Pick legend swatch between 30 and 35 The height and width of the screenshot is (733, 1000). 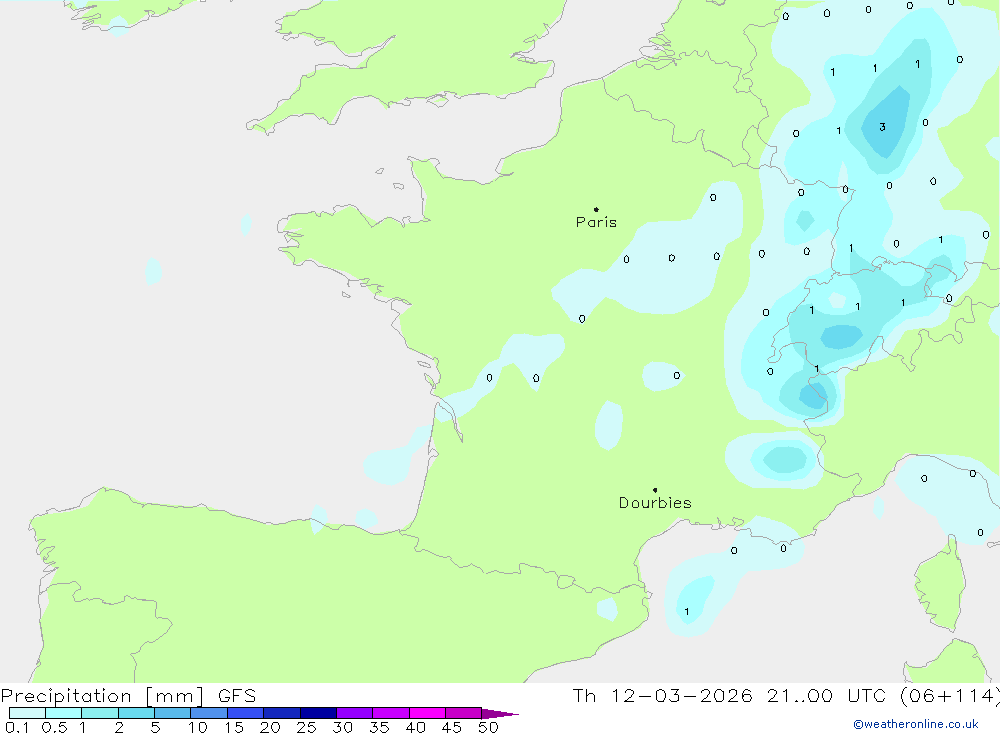pyautogui.click(x=355, y=713)
